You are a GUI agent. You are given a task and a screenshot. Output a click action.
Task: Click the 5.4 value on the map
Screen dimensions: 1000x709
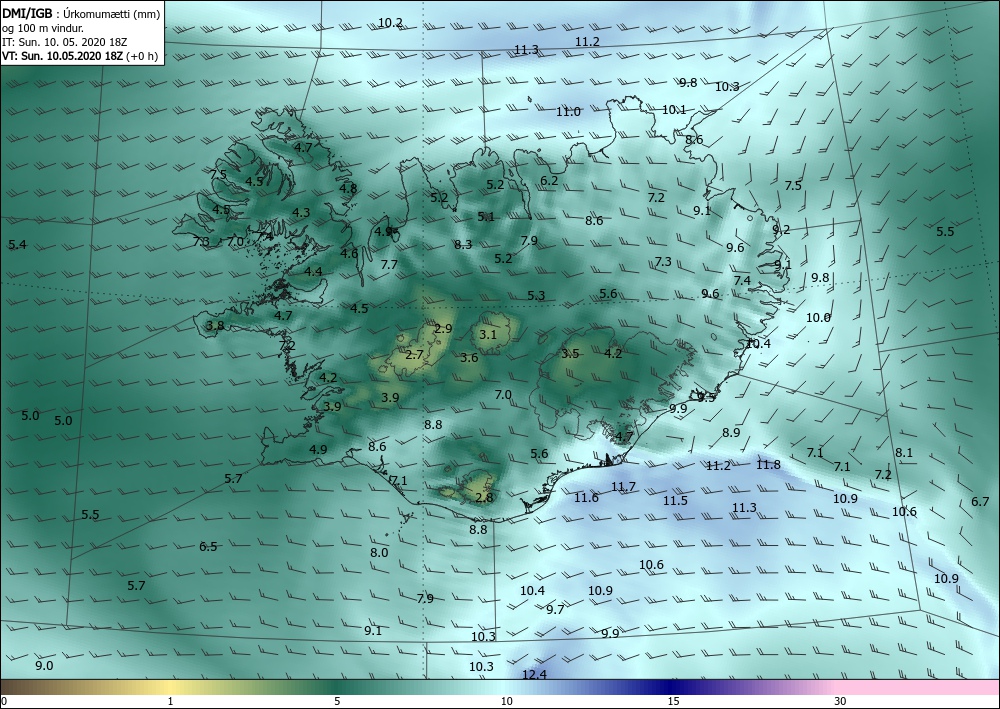click(x=18, y=244)
